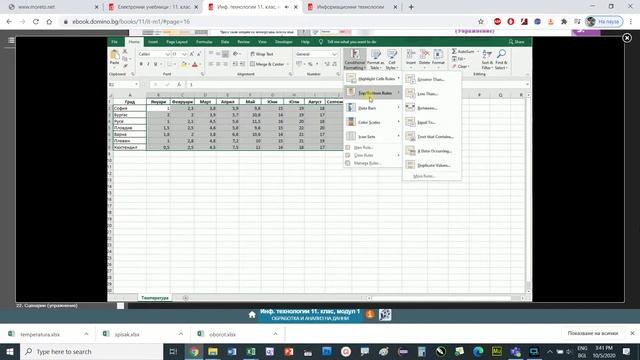Click the show all downloads button
The image size is (640, 360).
point(593,333)
